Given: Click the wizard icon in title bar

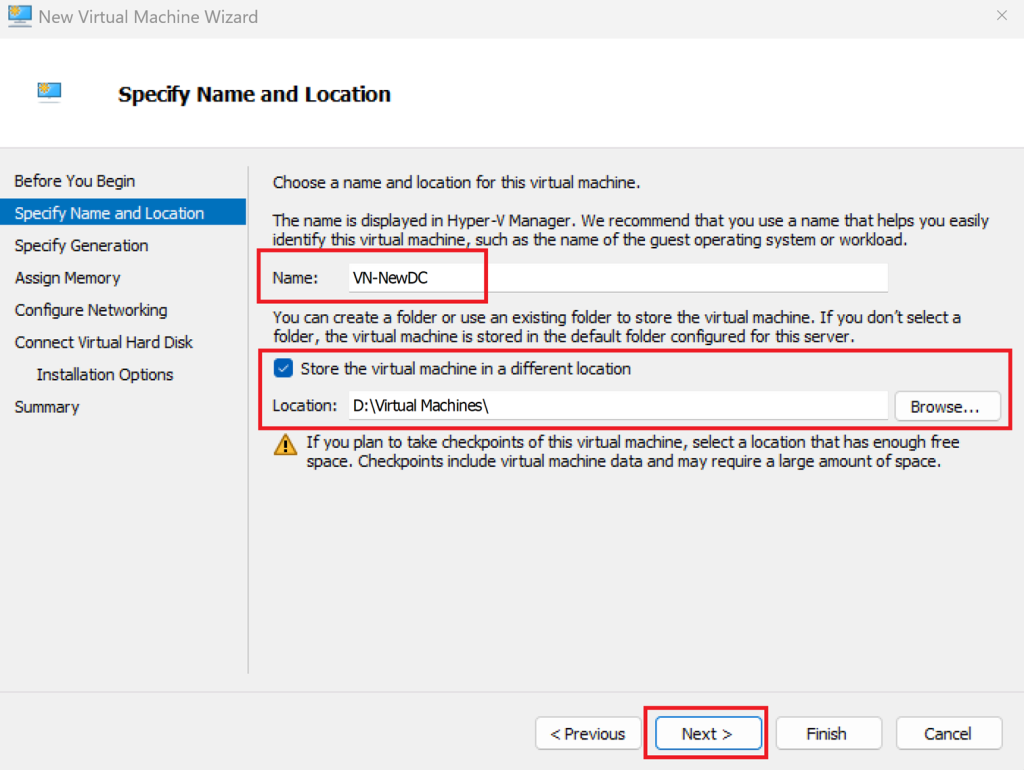Looking at the screenshot, I should [19, 16].
